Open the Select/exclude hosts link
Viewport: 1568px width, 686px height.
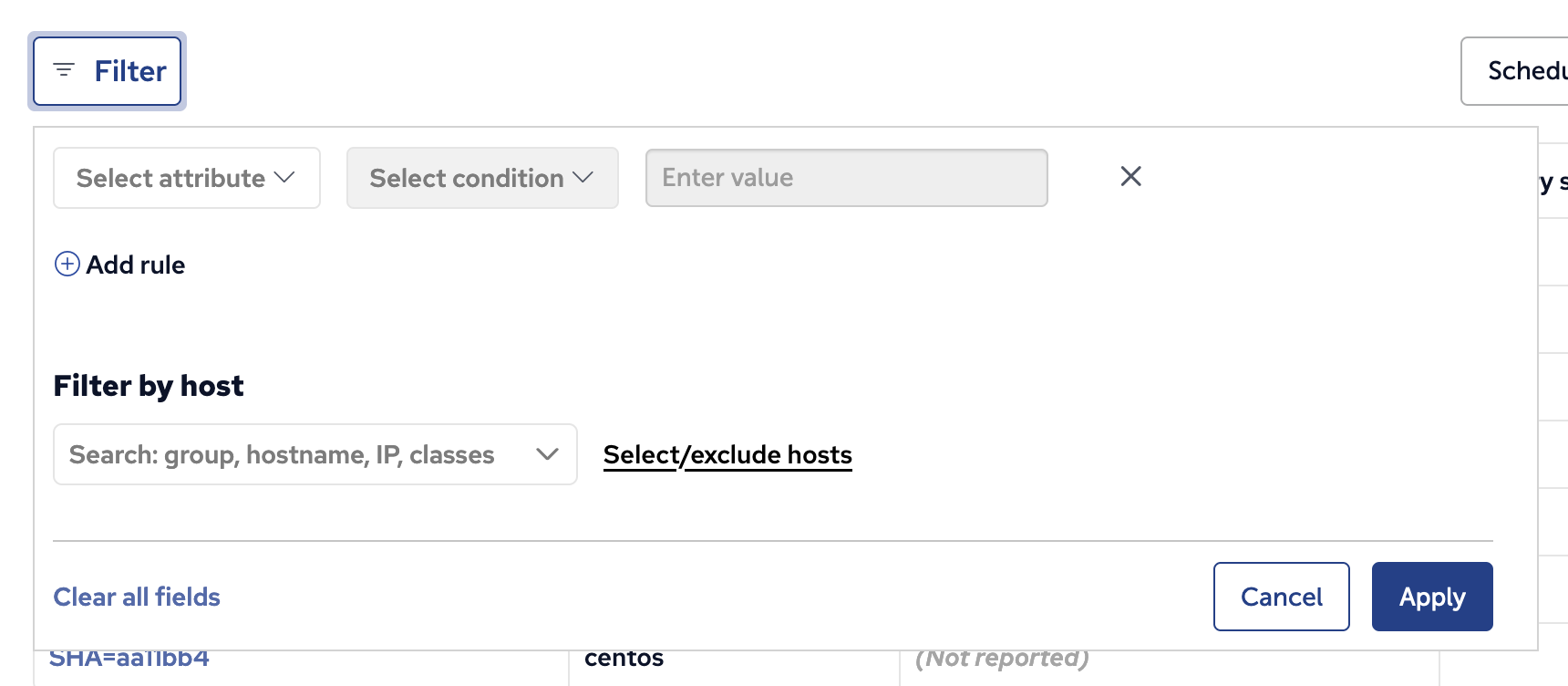(727, 454)
